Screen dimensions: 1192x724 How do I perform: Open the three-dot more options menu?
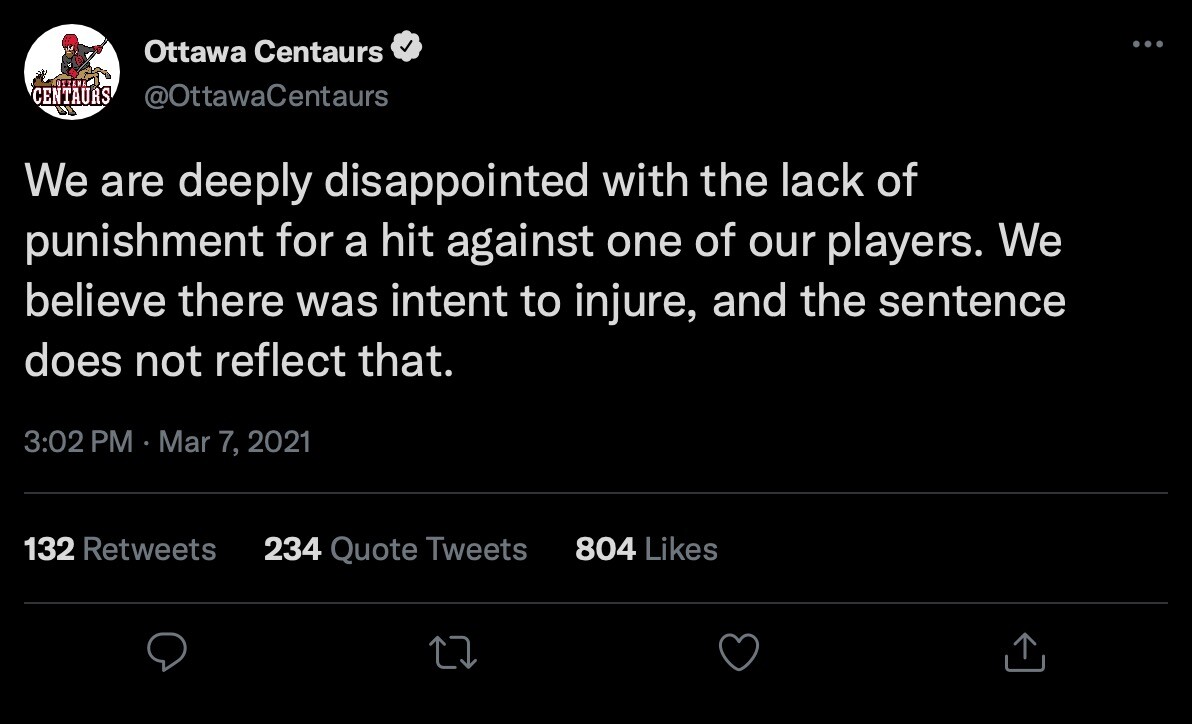point(1147,44)
